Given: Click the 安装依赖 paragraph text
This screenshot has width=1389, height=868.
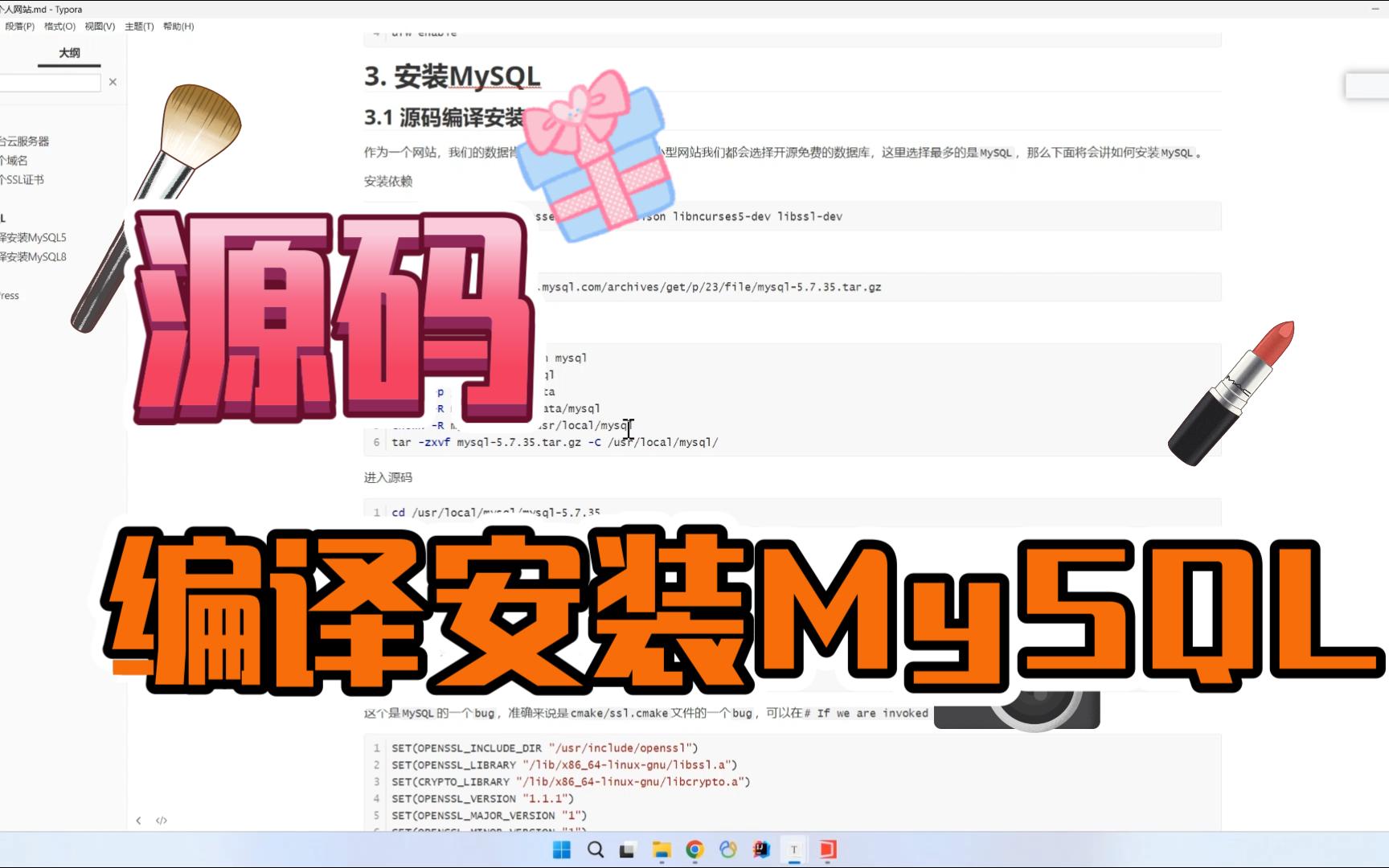Looking at the screenshot, I should [x=388, y=182].
